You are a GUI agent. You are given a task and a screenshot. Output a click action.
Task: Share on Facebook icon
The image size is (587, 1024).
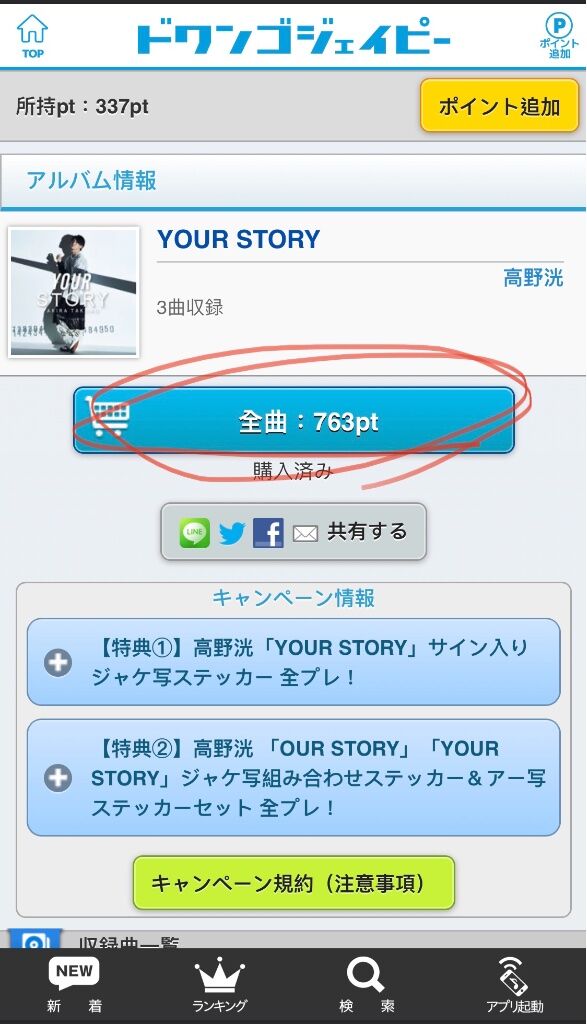coord(268,533)
